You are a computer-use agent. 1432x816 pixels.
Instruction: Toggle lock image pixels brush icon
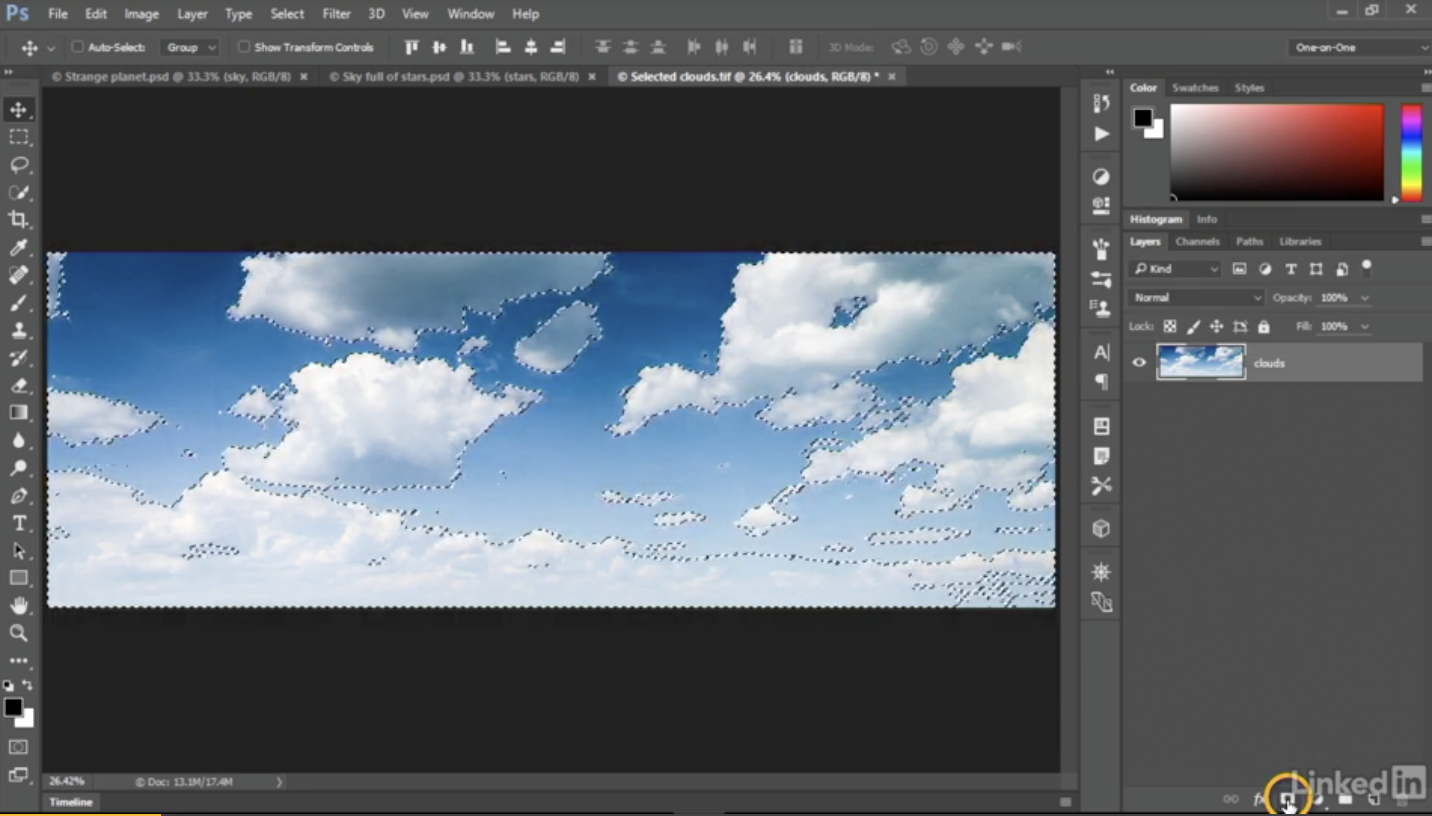1193,327
